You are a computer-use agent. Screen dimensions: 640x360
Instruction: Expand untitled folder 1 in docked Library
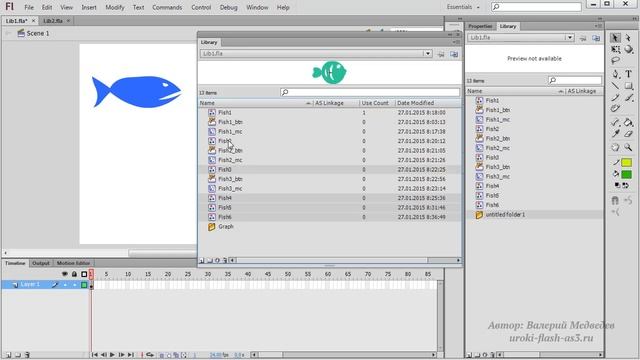[479, 215]
